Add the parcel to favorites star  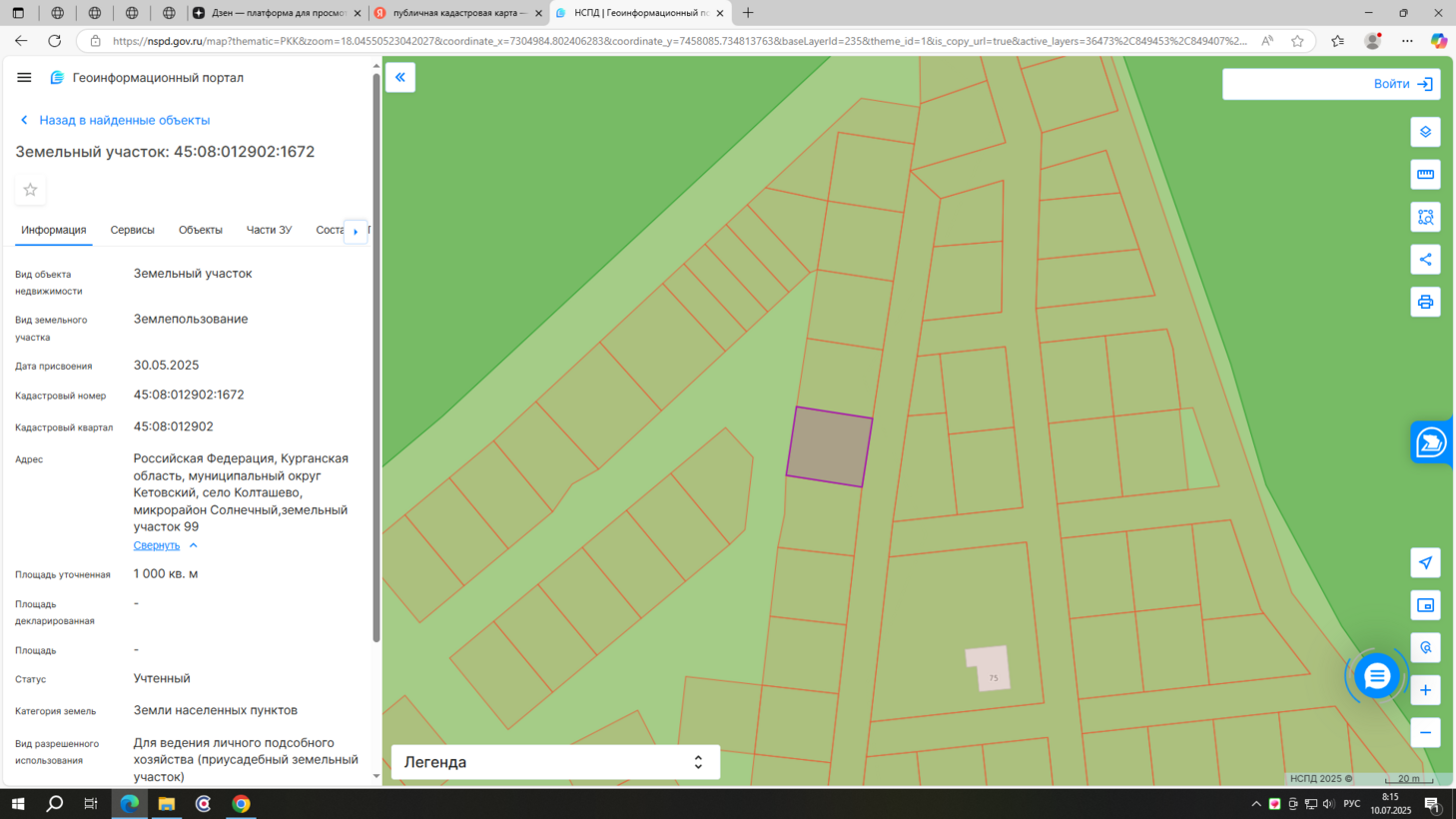[x=30, y=190]
